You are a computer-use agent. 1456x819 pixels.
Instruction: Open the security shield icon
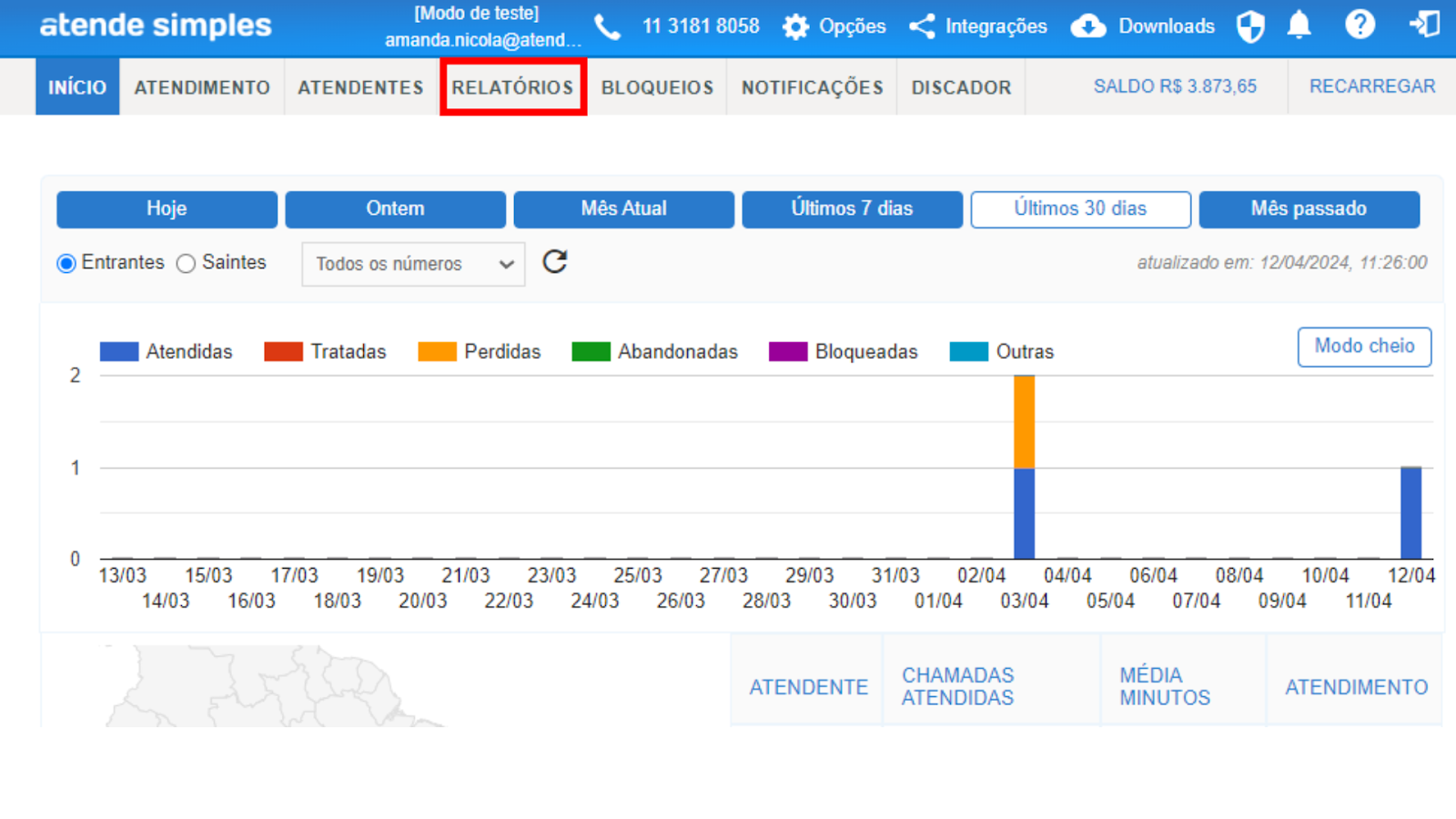click(x=1250, y=26)
